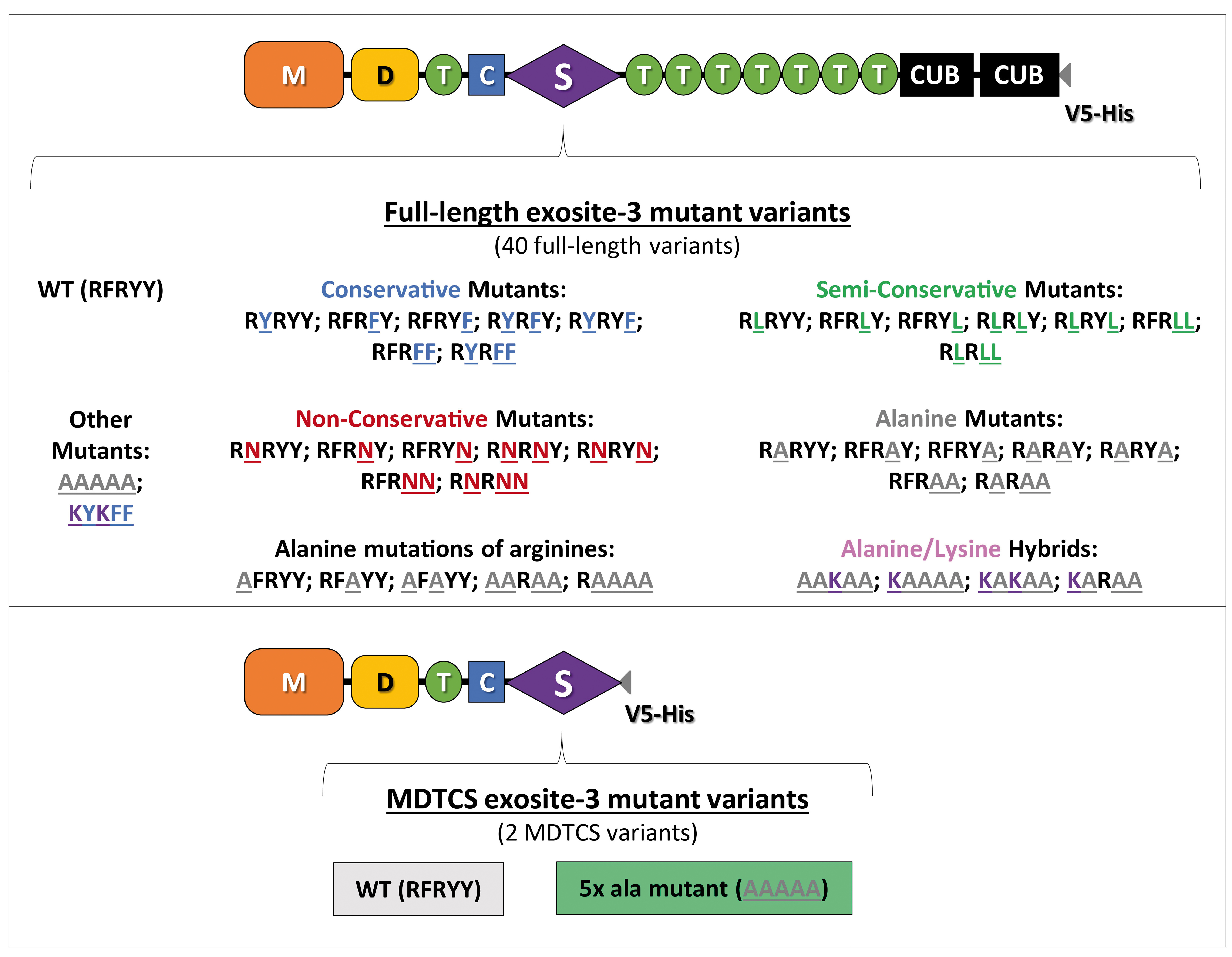Click the "Full-length exosite-3 mutant variants" underlined heading
This screenshot has width=1232, height=957.
(617, 213)
